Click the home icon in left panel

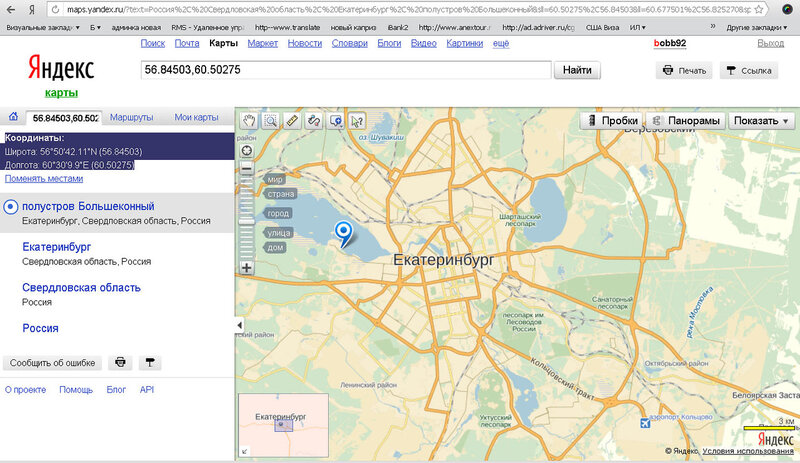(x=12, y=118)
